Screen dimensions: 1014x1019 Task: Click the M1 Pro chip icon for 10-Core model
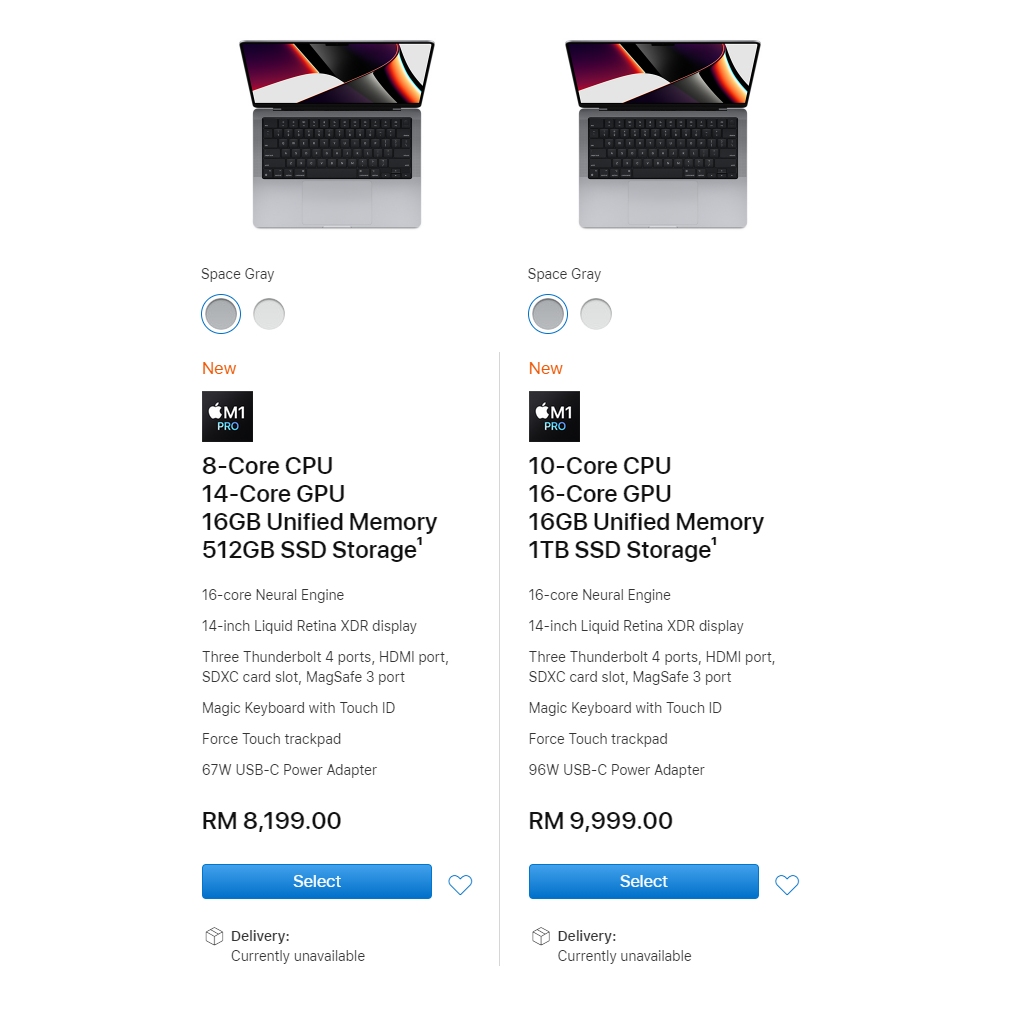554,416
